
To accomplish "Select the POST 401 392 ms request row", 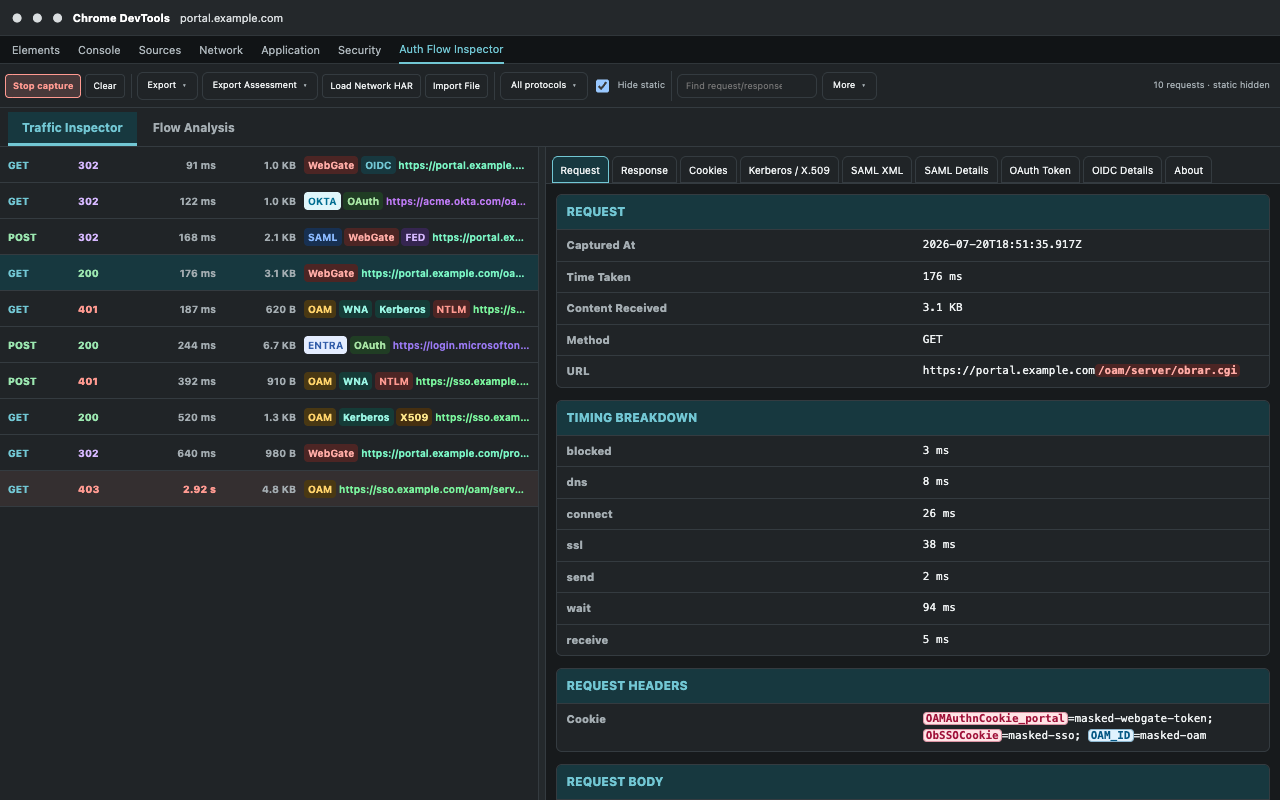I will point(269,381).
